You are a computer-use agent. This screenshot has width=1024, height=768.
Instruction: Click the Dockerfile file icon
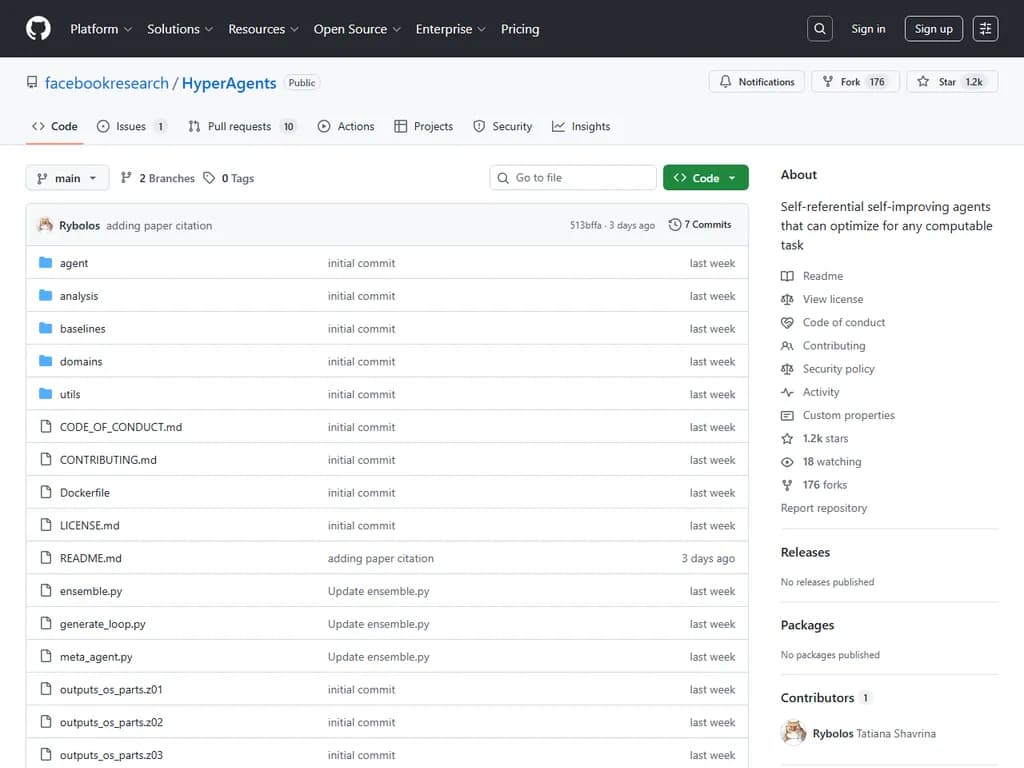[x=45, y=493]
